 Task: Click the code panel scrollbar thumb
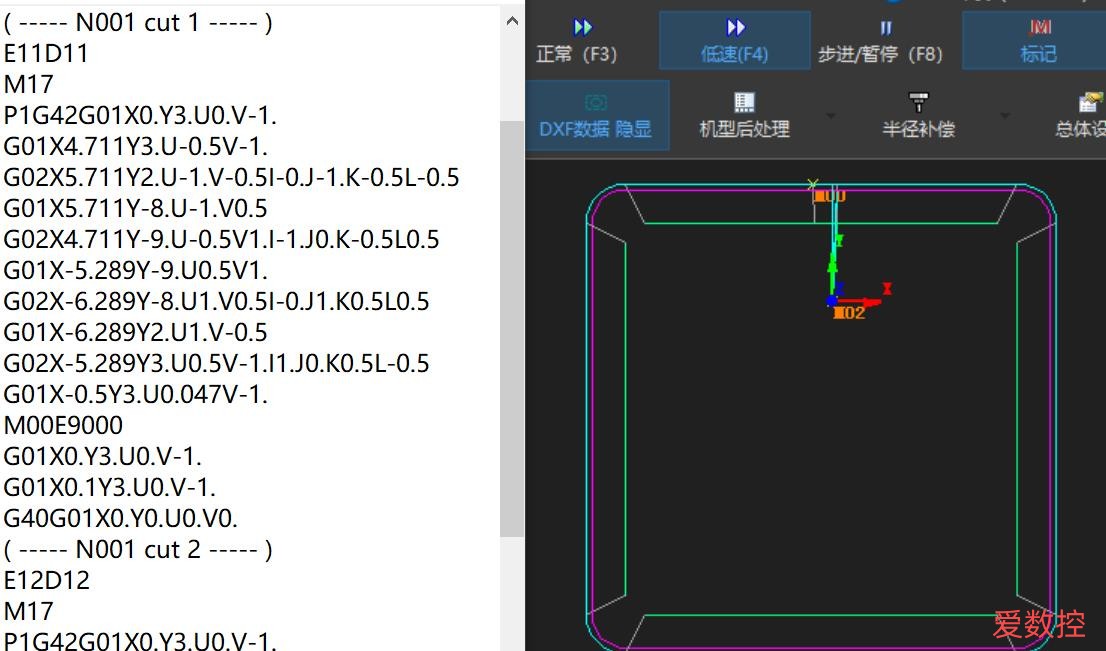click(511, 328)
